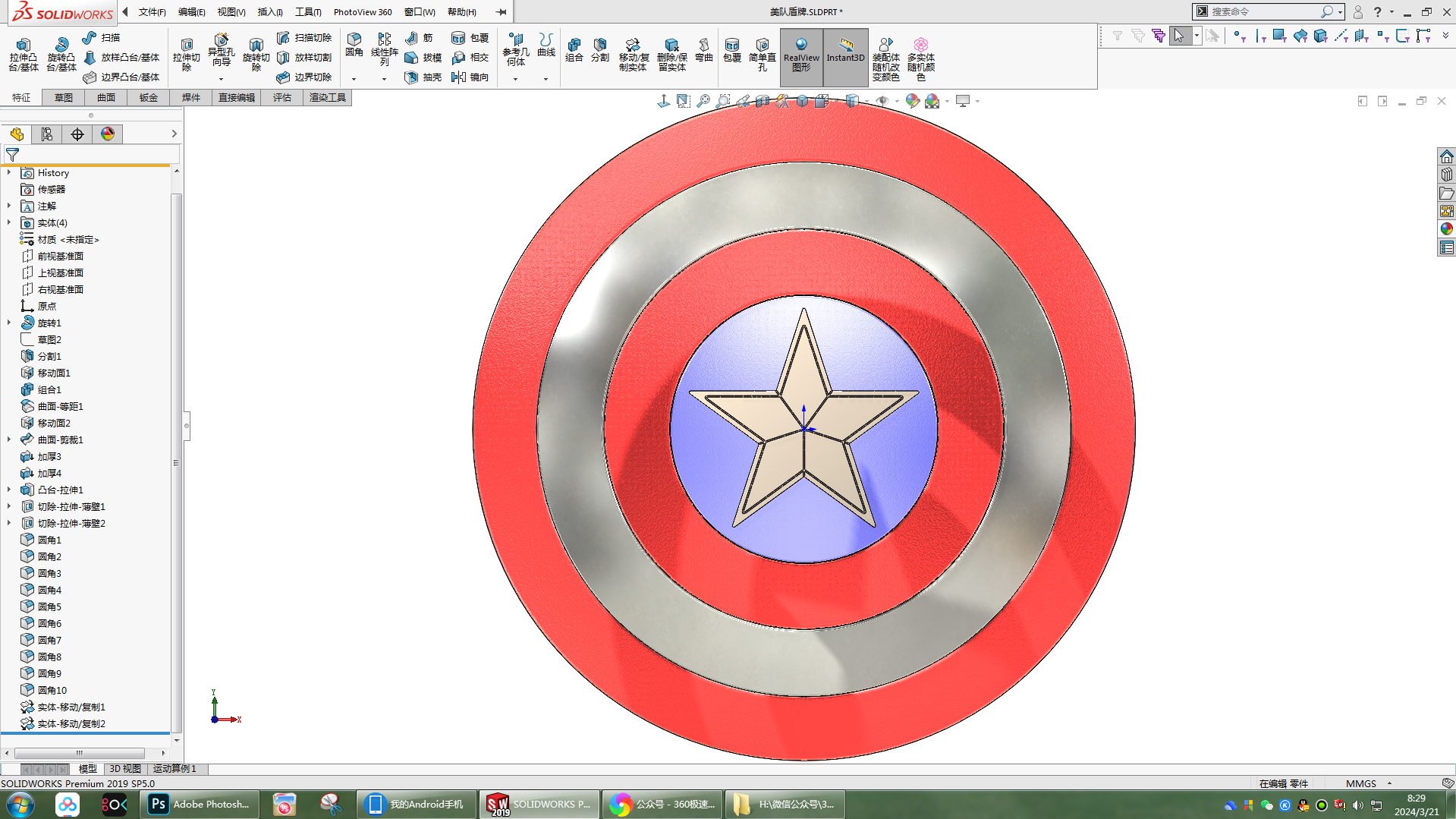Click the MMGS unit system status button
Screen dimensions: 1456x819
1360,783
